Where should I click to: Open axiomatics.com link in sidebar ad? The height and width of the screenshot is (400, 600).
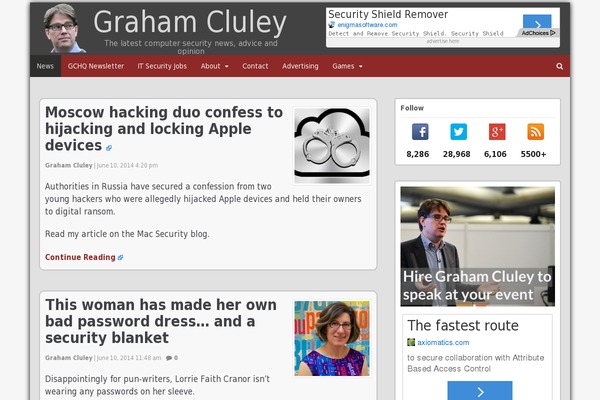(x=443, y=343)
